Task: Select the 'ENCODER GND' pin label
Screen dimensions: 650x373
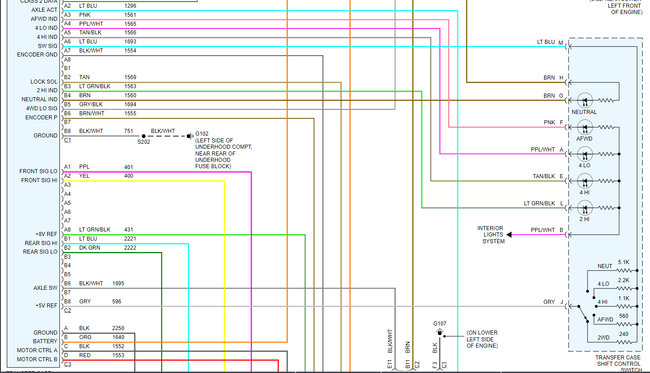Action: tap(37, 55)
